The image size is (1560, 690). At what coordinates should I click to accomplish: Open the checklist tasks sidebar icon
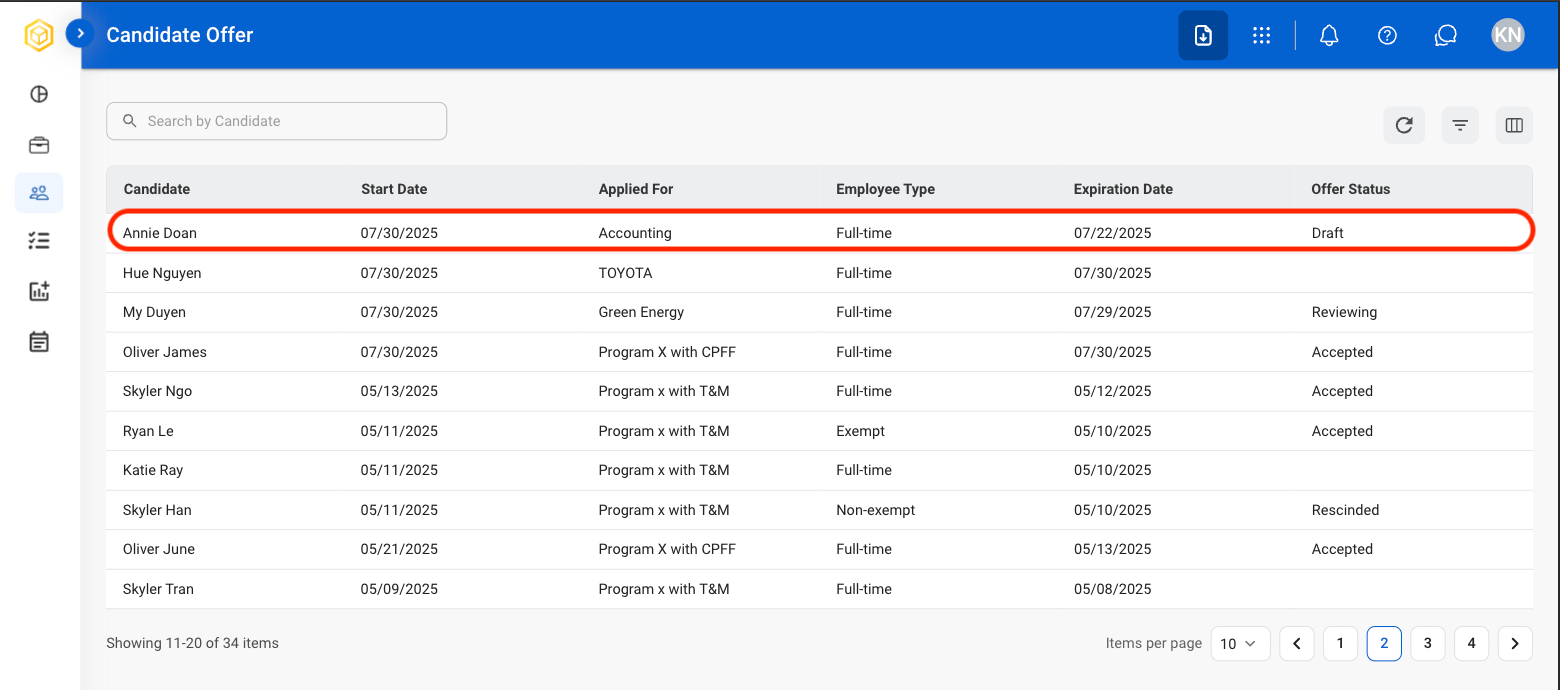39,240
